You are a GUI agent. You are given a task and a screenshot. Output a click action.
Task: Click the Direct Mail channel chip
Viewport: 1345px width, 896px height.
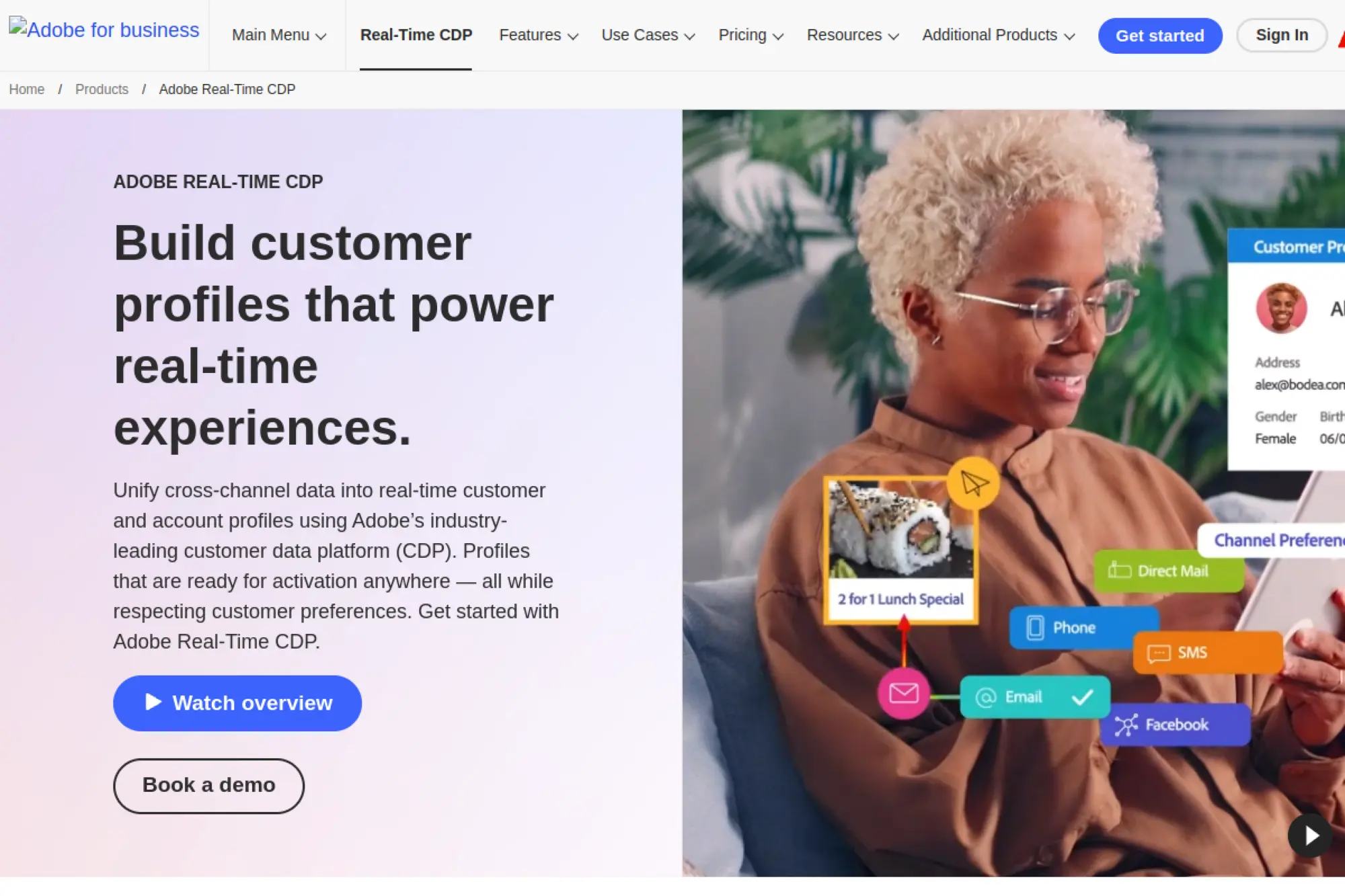[1169, 571]
